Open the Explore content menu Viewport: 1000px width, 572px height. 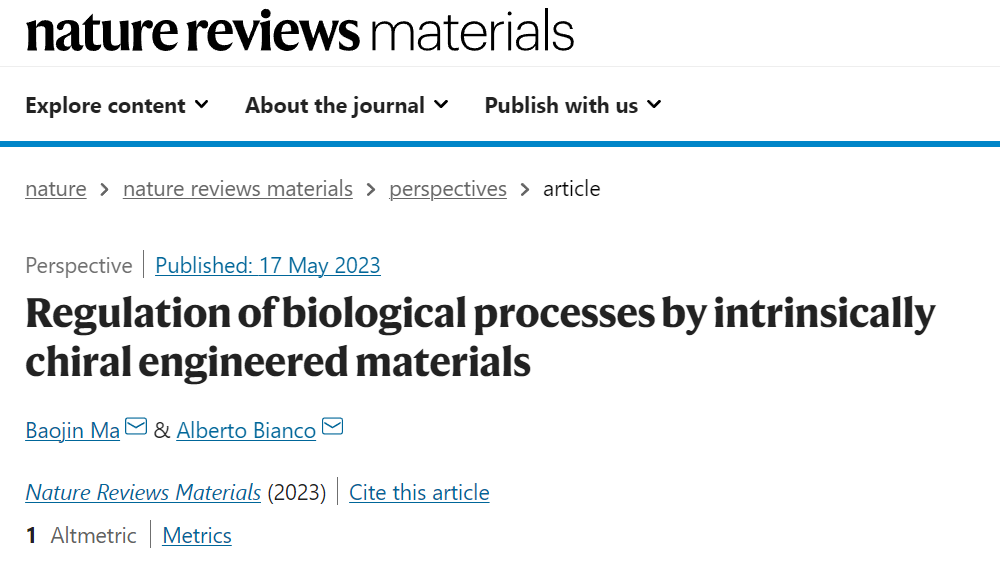coord(117,105)
